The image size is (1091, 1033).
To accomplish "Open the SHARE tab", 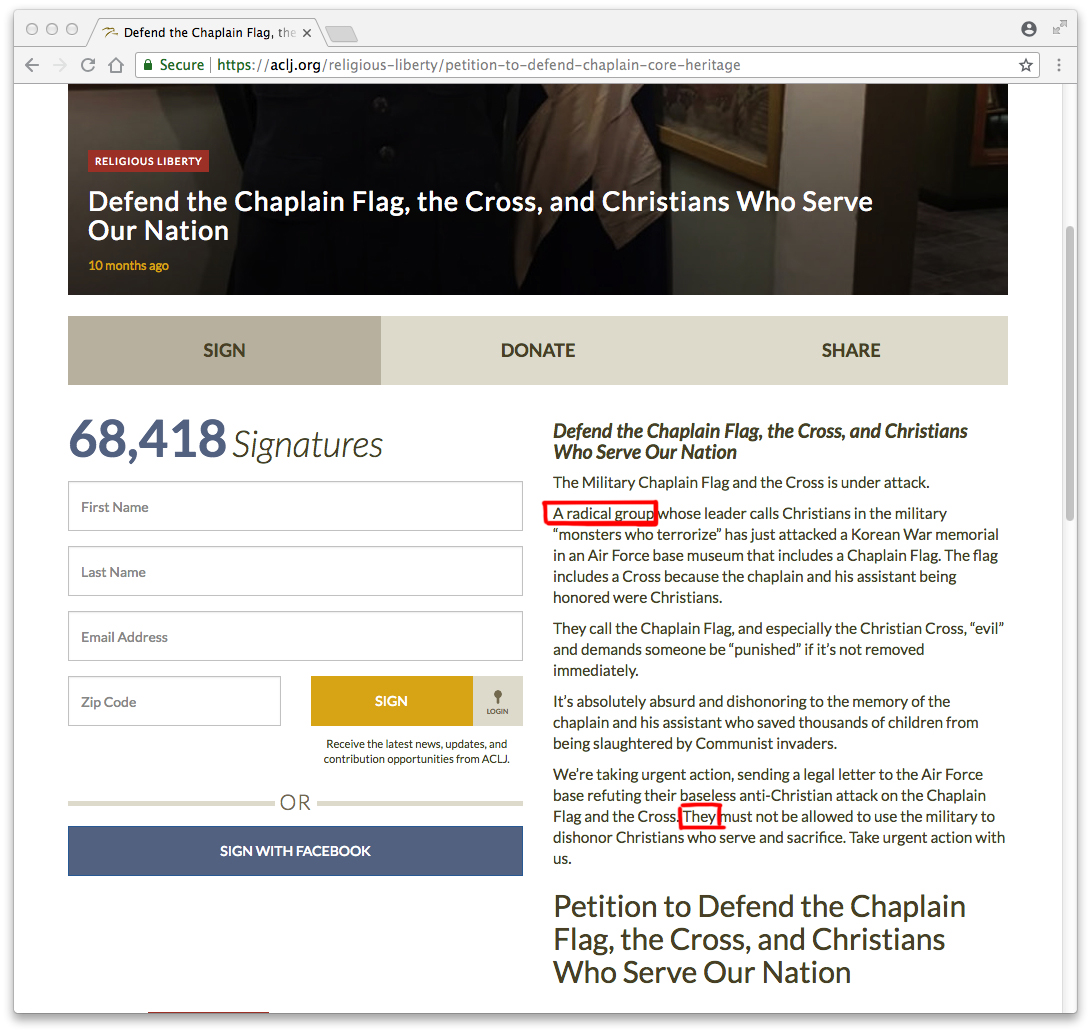I will pos(851,351).
